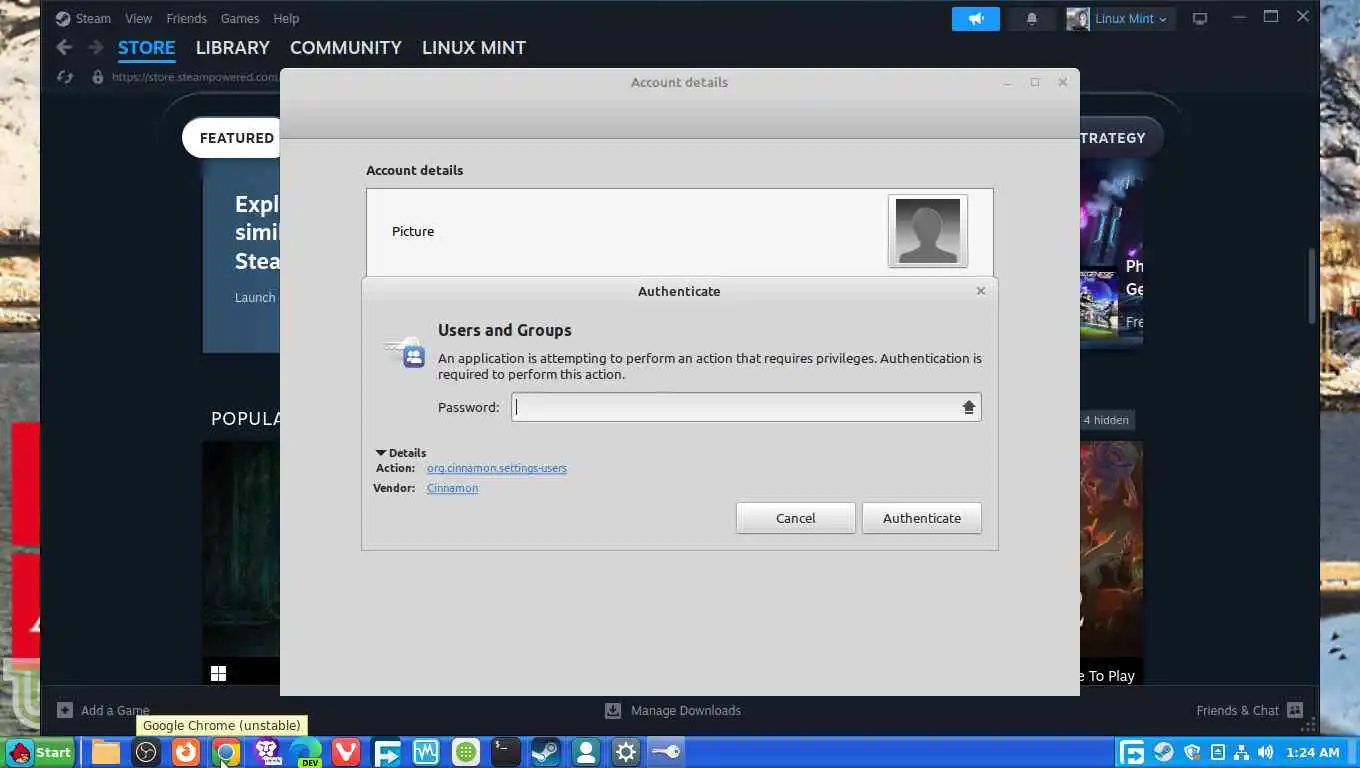Viewport: 1360px width, 768px height.
Task: Click the Steam store URL address
Action: pos(194,77)
